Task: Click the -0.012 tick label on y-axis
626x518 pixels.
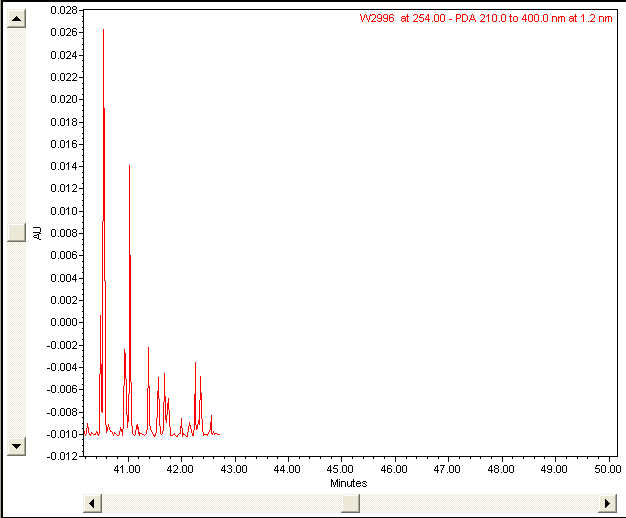Action: pos(62,456)
